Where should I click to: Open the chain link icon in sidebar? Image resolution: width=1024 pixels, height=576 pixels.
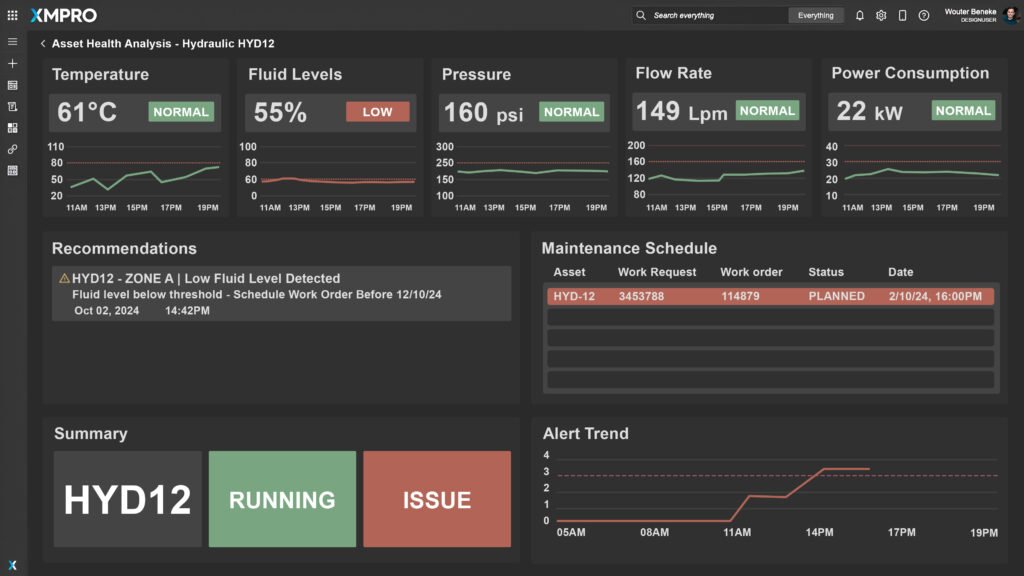[x=12, y=149]
